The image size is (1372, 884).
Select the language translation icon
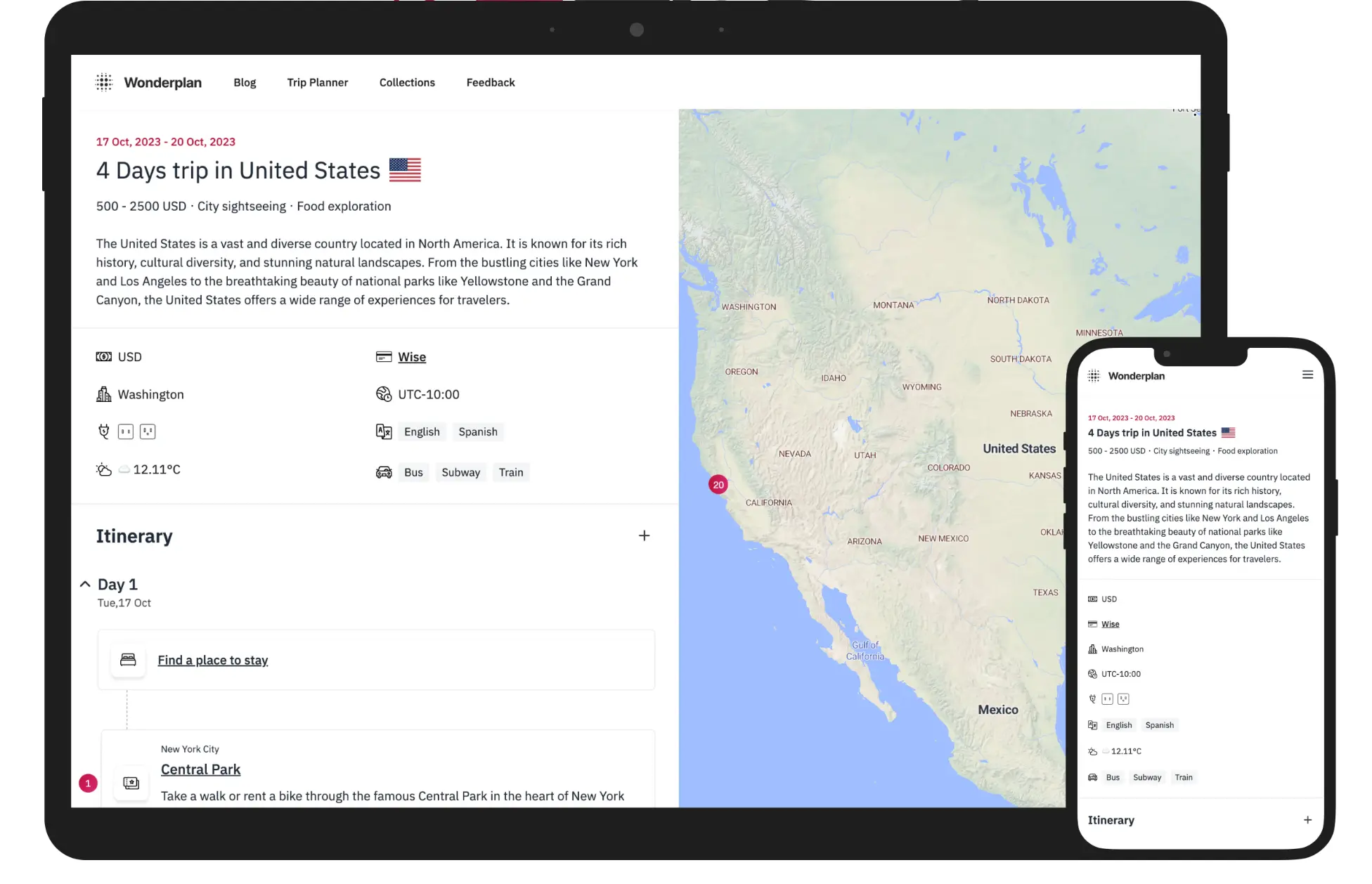[x=384, y=431]
